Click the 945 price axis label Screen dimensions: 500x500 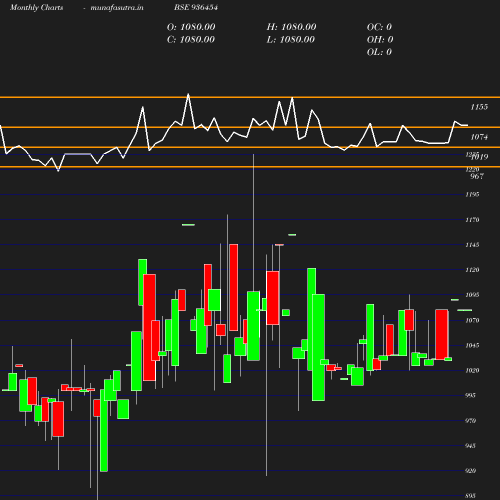[x=470, y=446]
